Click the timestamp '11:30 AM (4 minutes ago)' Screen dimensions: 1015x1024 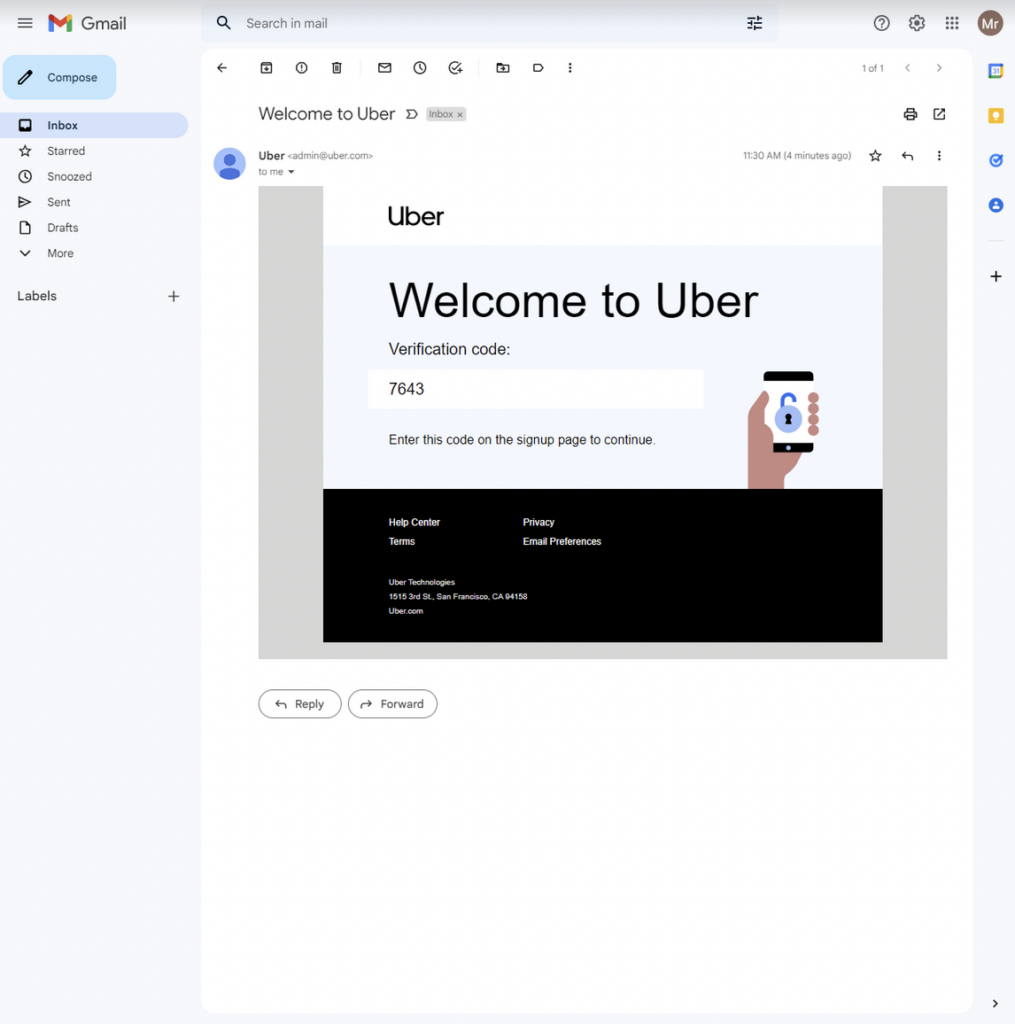point(797,156)
